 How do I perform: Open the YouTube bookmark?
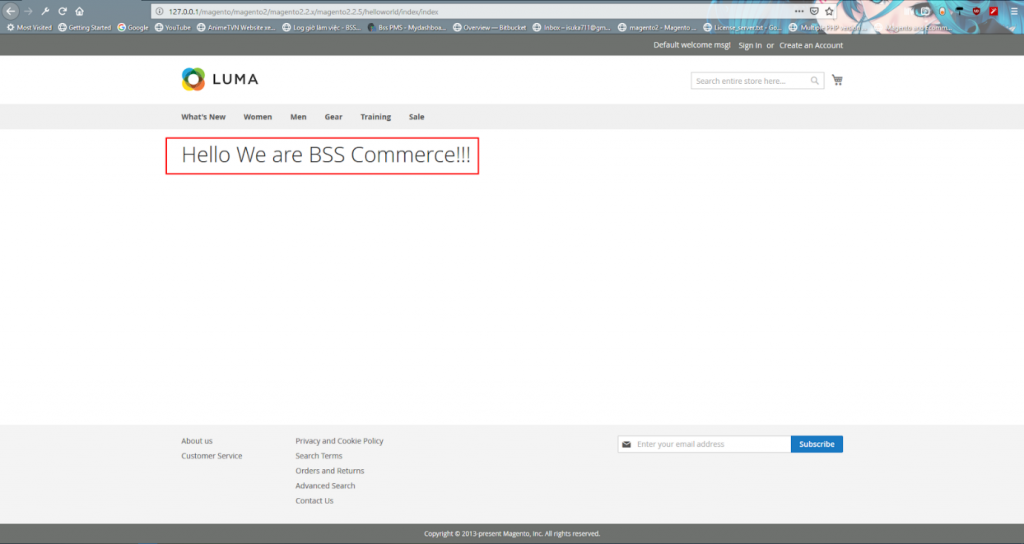(x=172, y=27)
